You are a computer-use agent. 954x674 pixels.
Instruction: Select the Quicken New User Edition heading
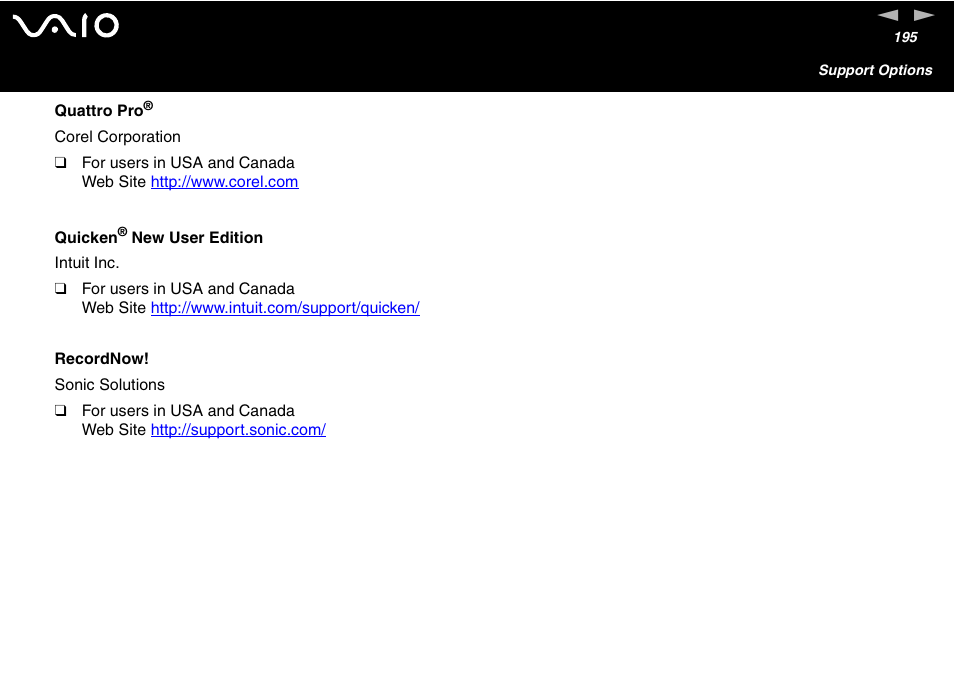159,236
